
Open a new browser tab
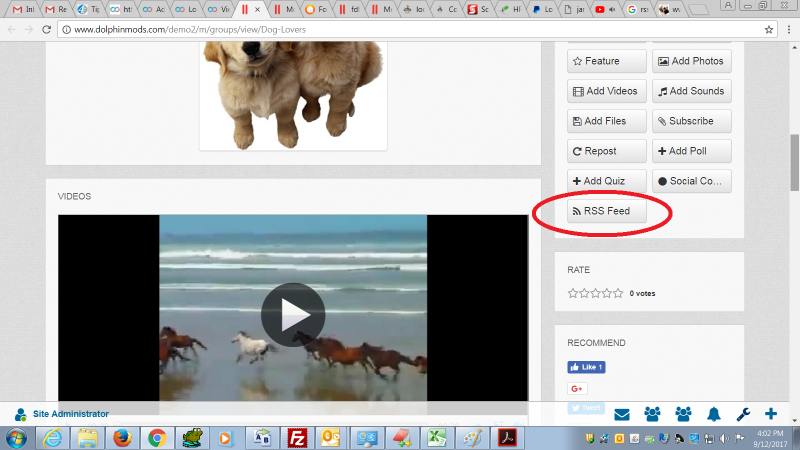pyautogui.click(x=697, y=10)
